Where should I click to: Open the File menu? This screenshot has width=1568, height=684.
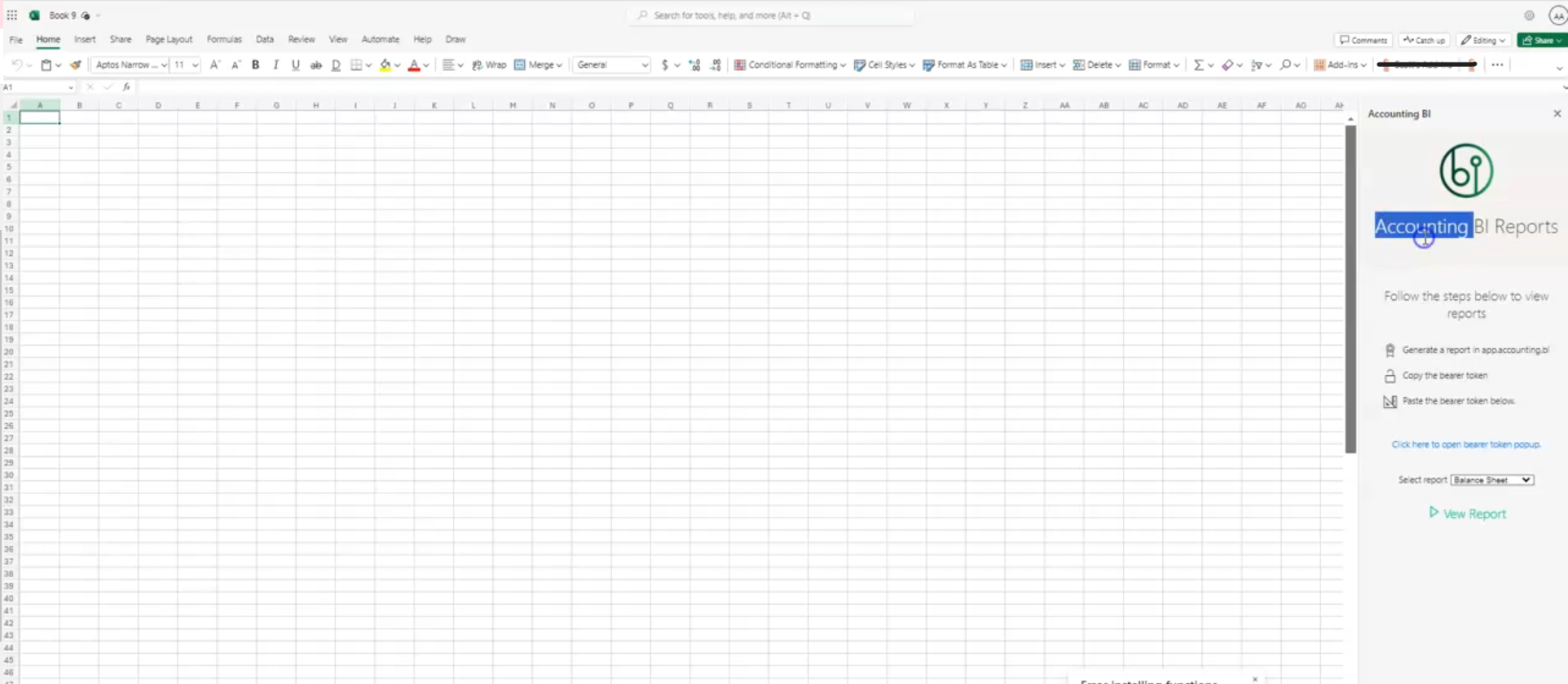[x=15, y=39]
